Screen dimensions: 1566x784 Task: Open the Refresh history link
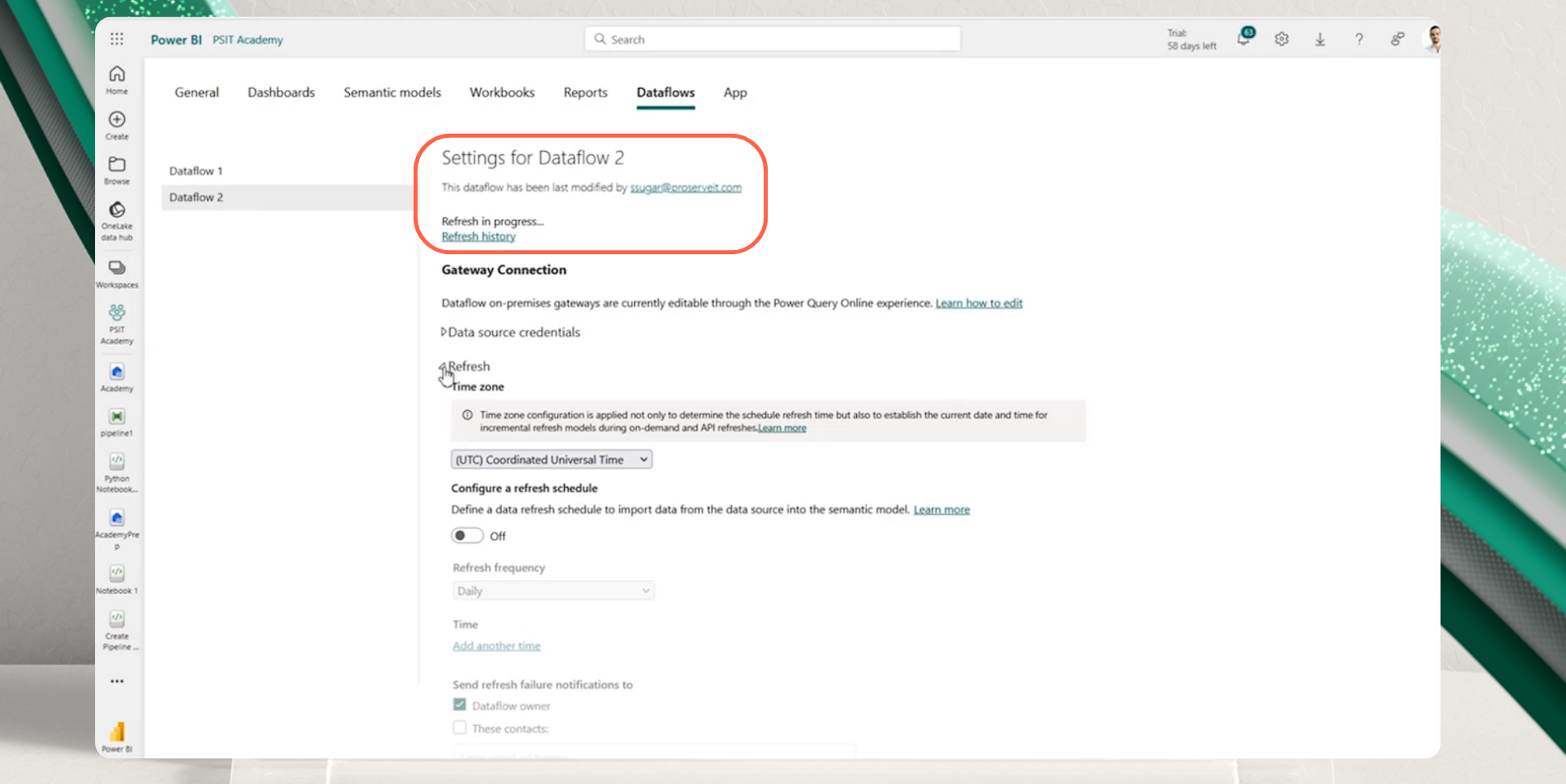click(x=478, y=237)
